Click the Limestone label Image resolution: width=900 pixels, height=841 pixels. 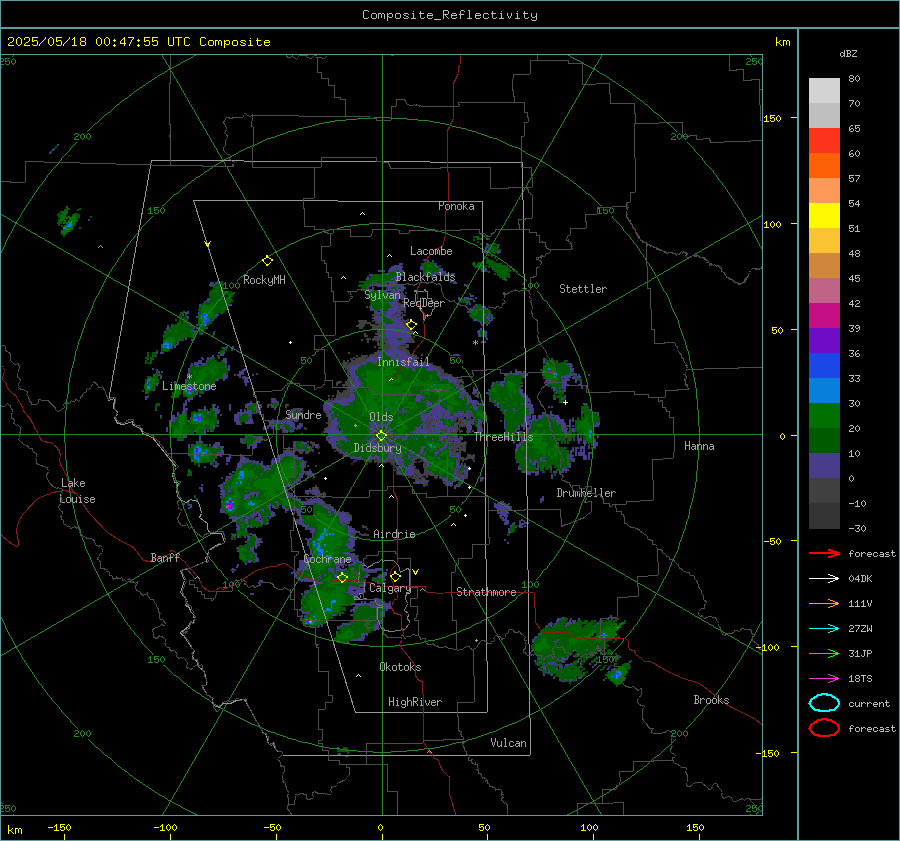(x=189, y=386)
